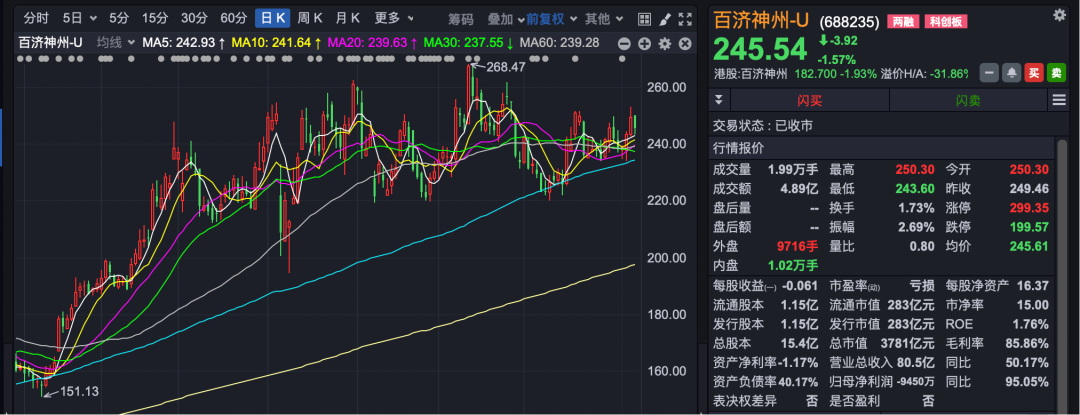Click the magenta MA20: 239.63 legend
This screenshot has height=415, width=1080.
(372, 43)
